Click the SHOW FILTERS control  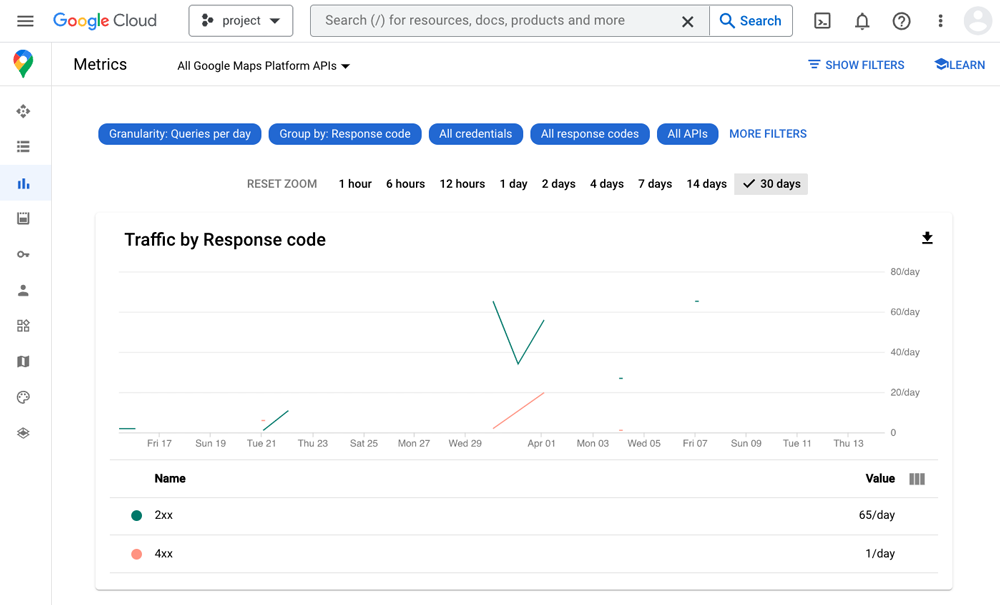click(x=856, y=64)
